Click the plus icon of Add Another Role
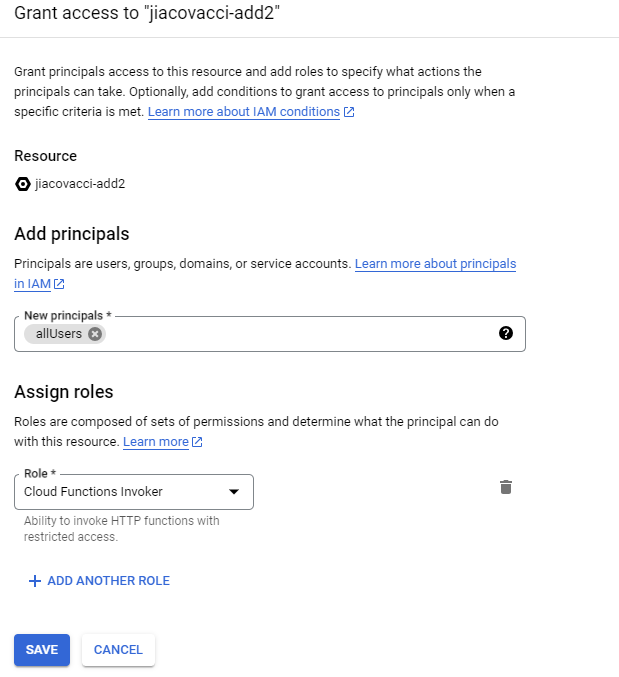Image resolution: width=619 pixels, height=677 pixels. coord(35,581)
